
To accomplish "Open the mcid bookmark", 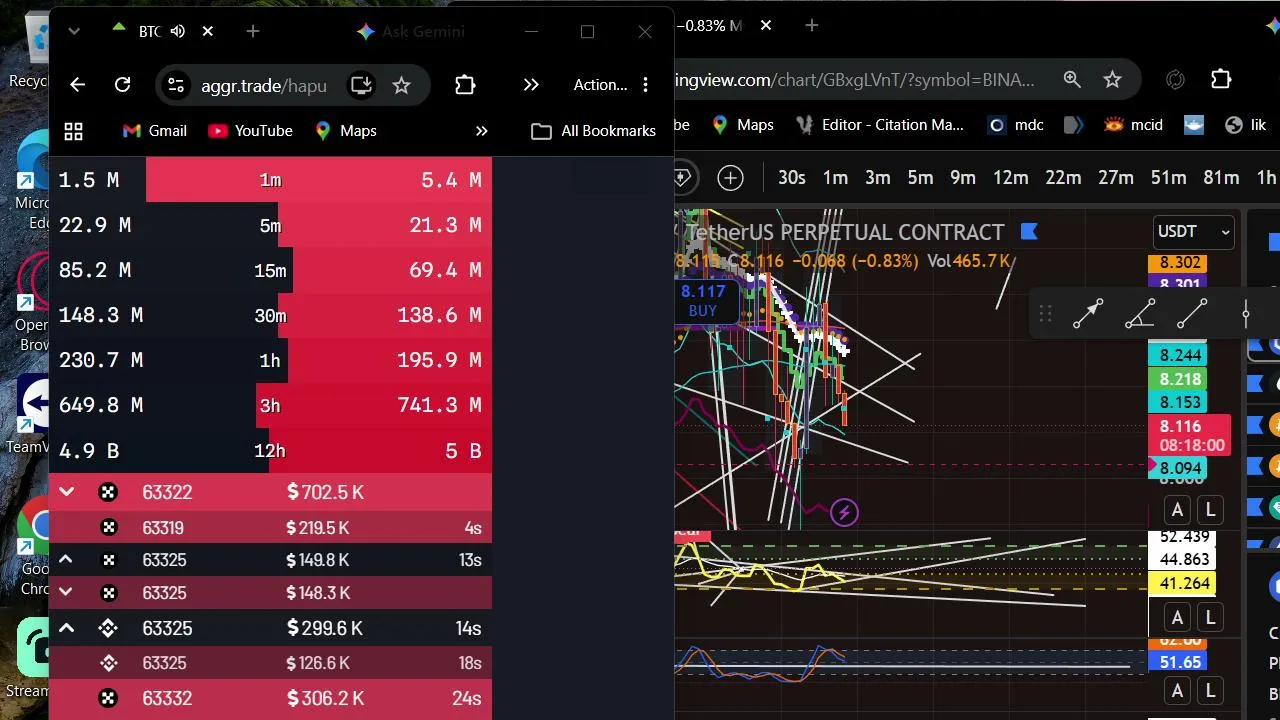I will click(x=1133, y=125).
